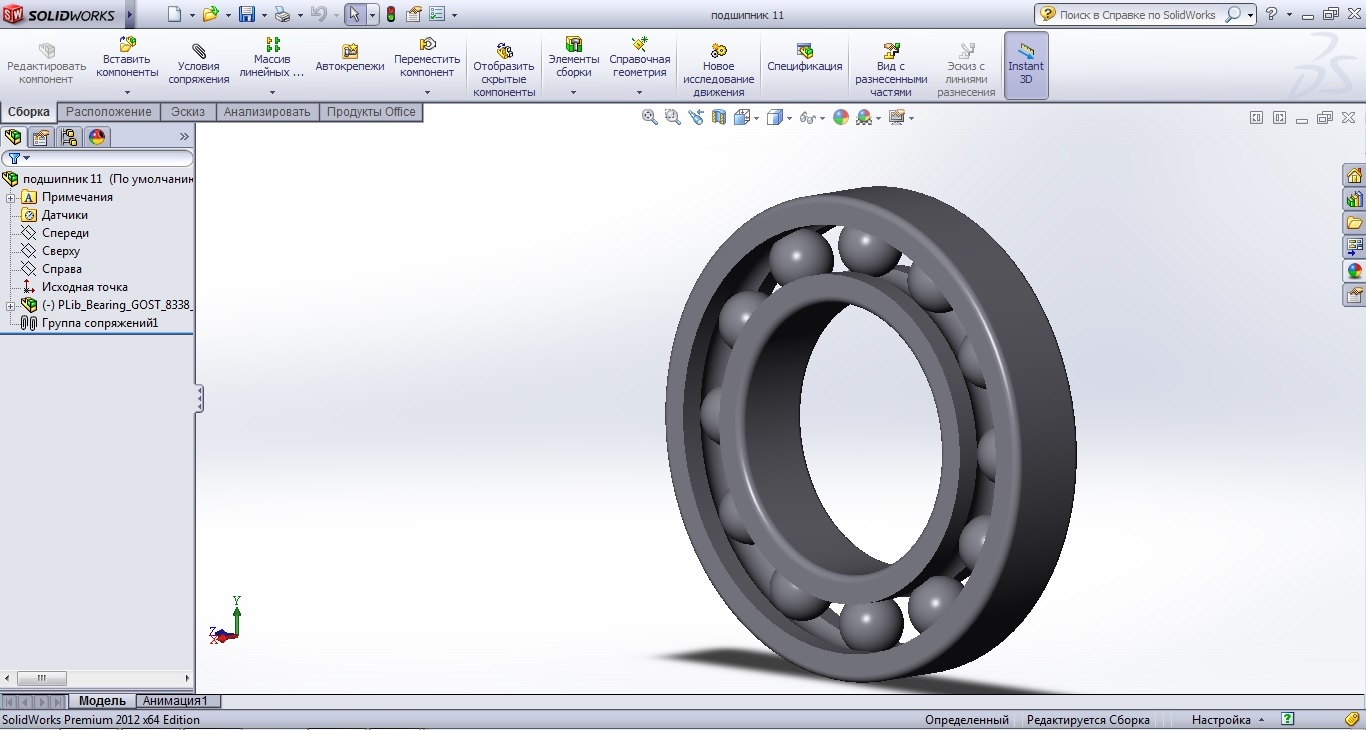Expand the SolidWorks menu arrow near the logo
The image size is (1366, 730).
tap(130, 15)
